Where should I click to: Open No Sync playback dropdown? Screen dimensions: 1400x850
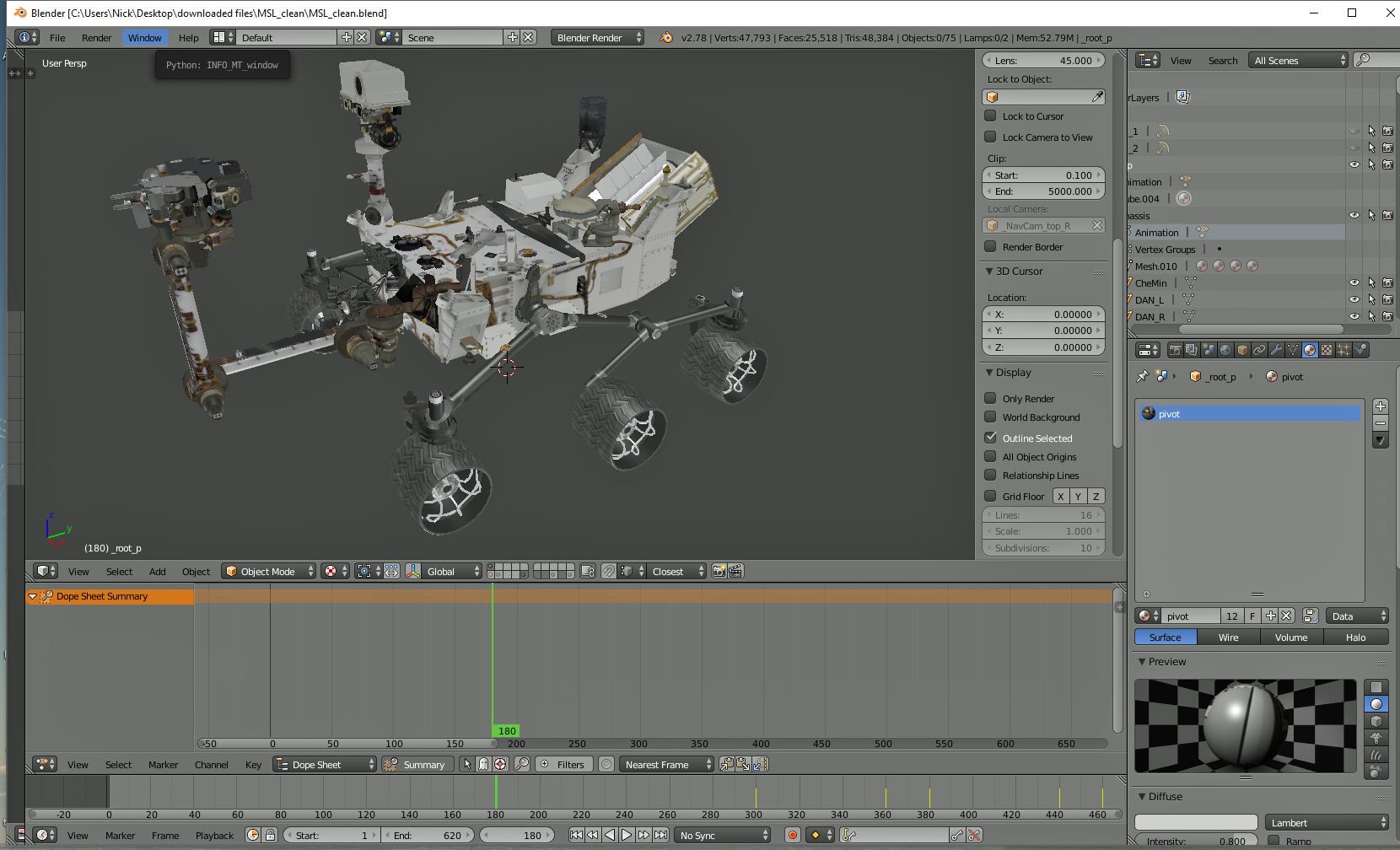(724, 835)
